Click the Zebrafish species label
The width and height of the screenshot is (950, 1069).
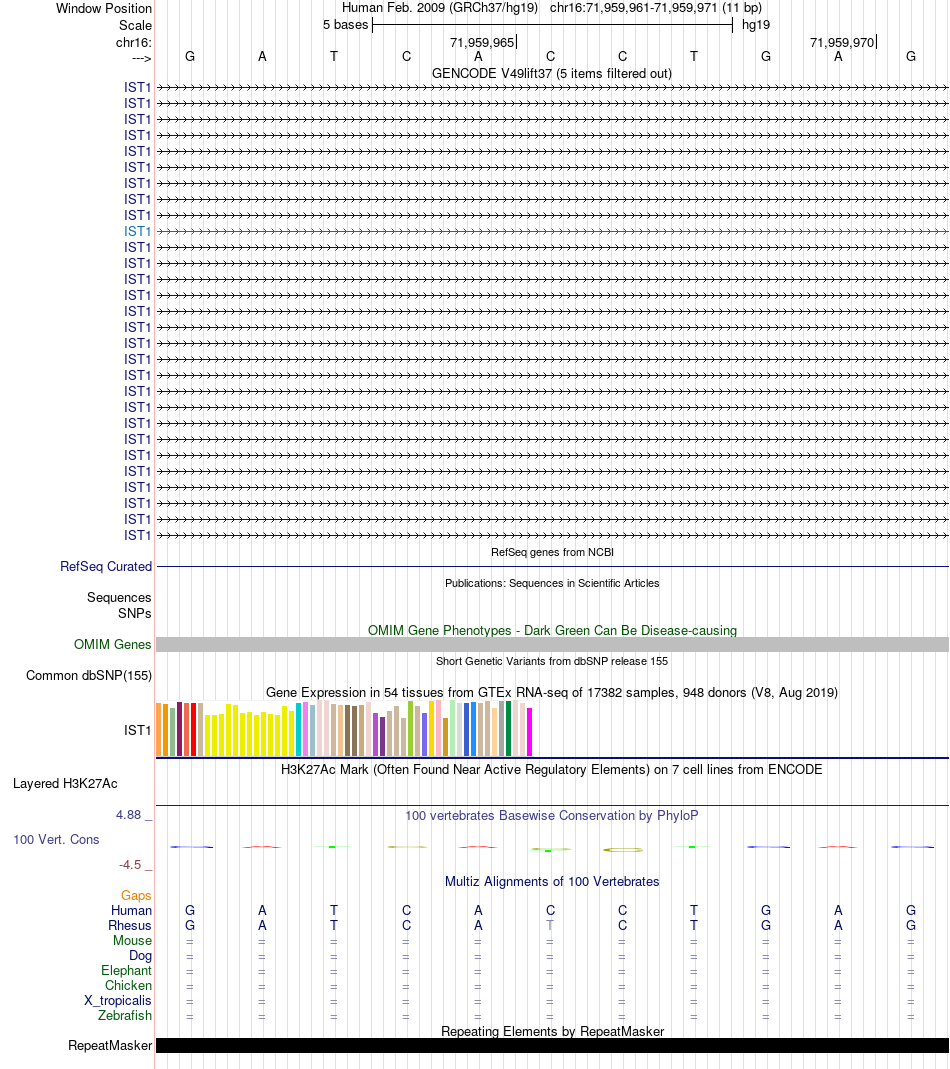[x=125, y=1015]
